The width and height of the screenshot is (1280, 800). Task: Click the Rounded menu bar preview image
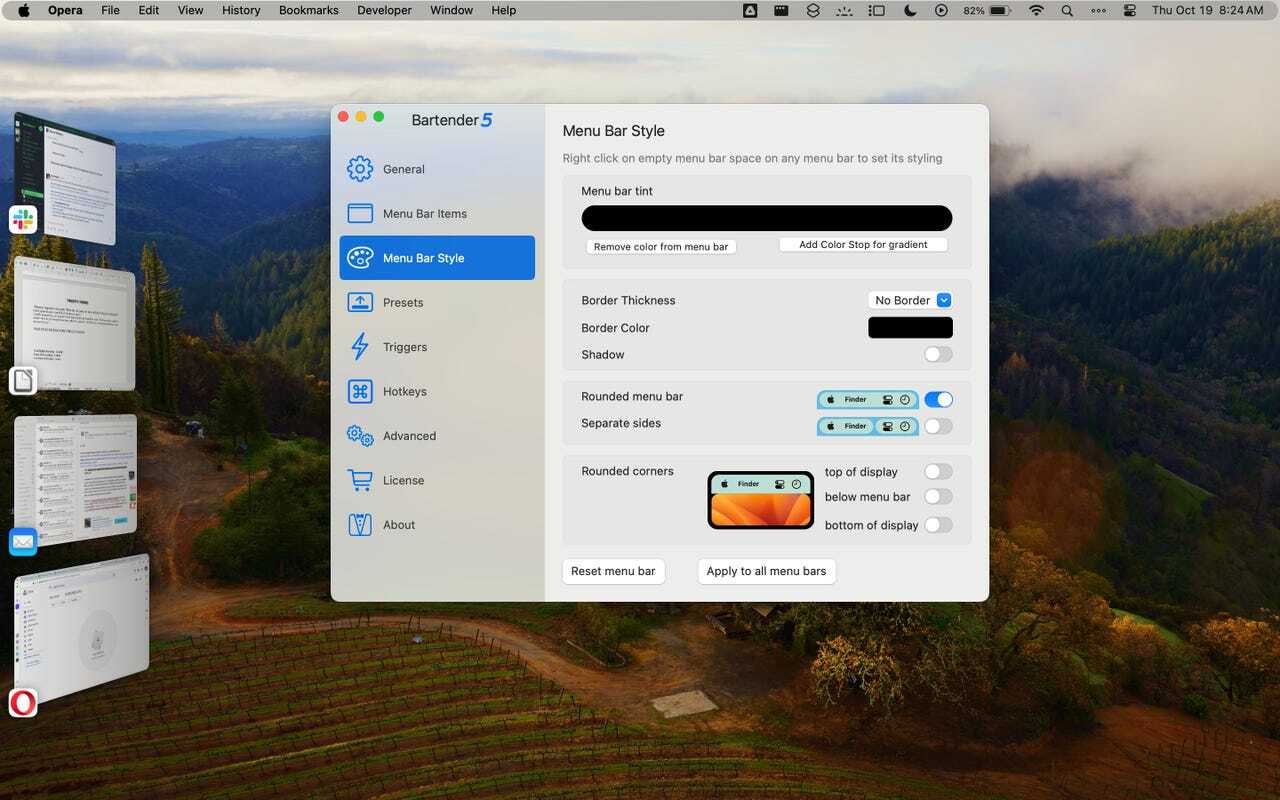tap(867, 400)
